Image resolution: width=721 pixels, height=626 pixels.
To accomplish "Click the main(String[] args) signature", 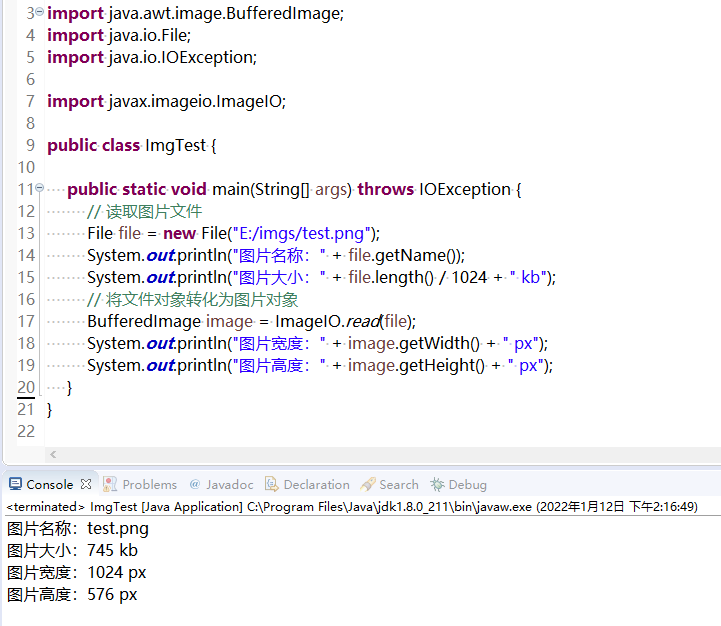I will pos(282,190).
